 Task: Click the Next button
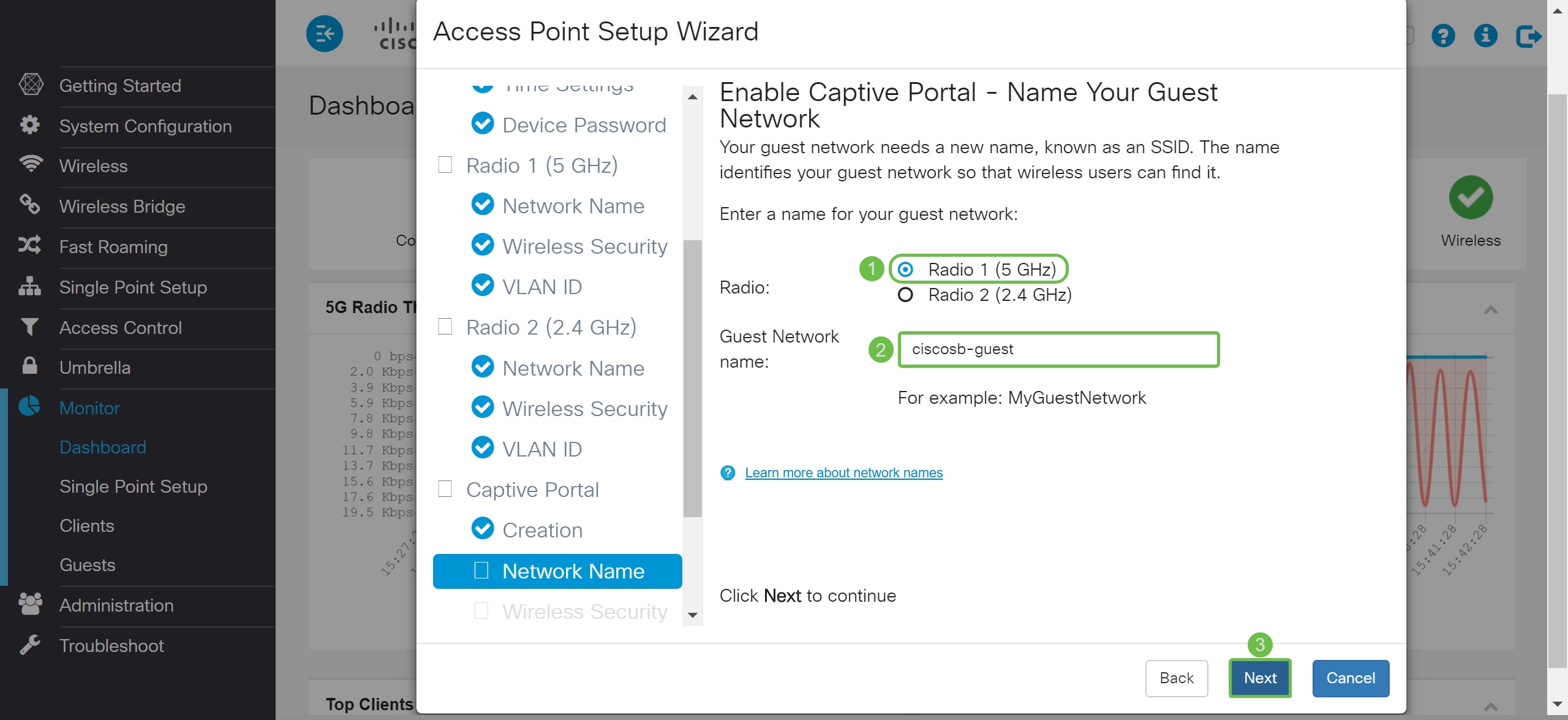click(1260, 678)
